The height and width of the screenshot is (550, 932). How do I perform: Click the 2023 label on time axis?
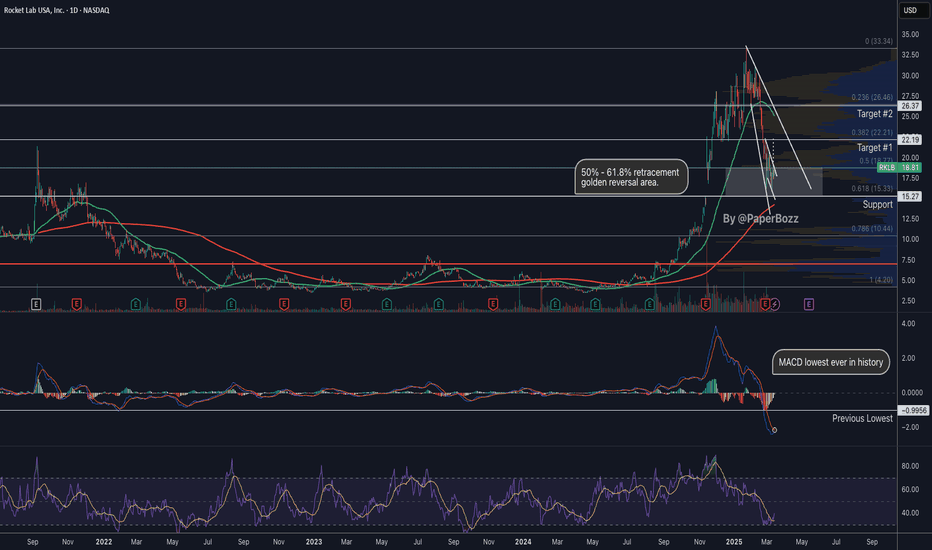(313, 542)
